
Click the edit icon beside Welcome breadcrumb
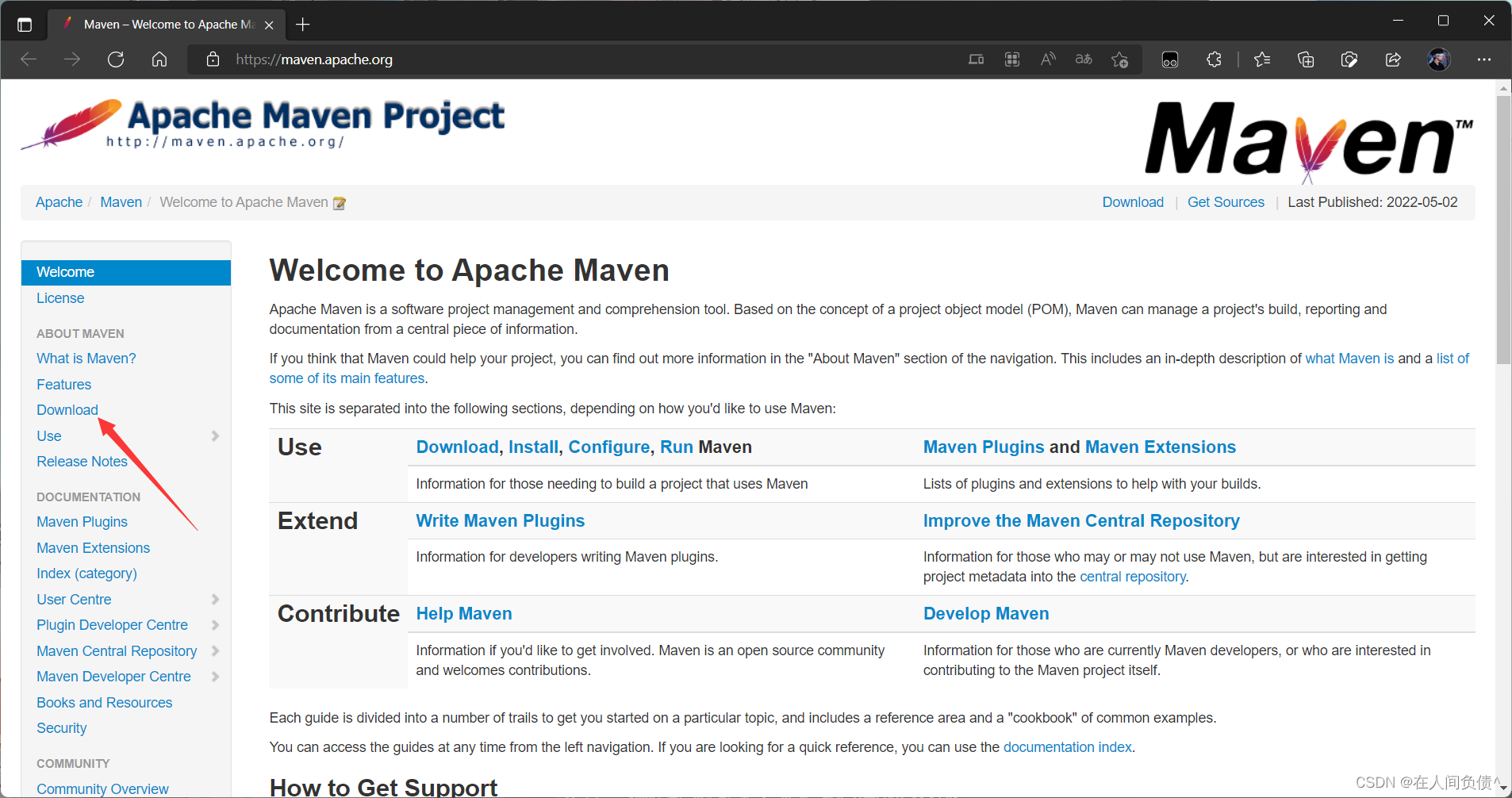tap(340, 203)
